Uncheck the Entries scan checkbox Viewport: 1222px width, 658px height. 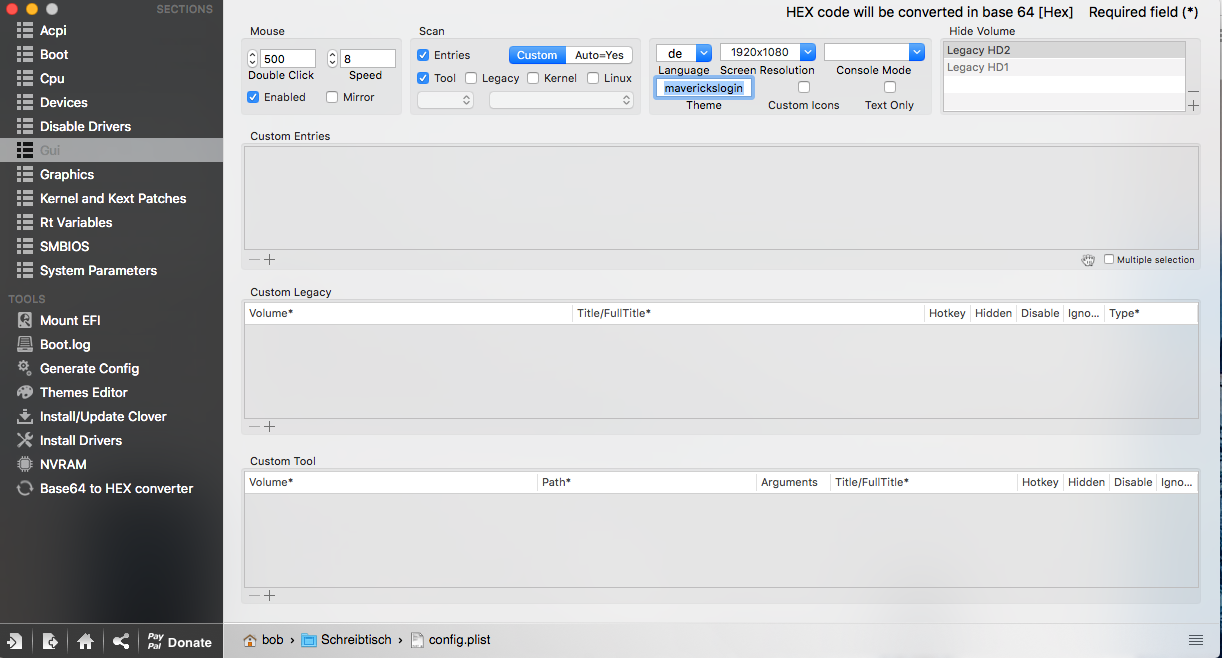click(424, 55)
